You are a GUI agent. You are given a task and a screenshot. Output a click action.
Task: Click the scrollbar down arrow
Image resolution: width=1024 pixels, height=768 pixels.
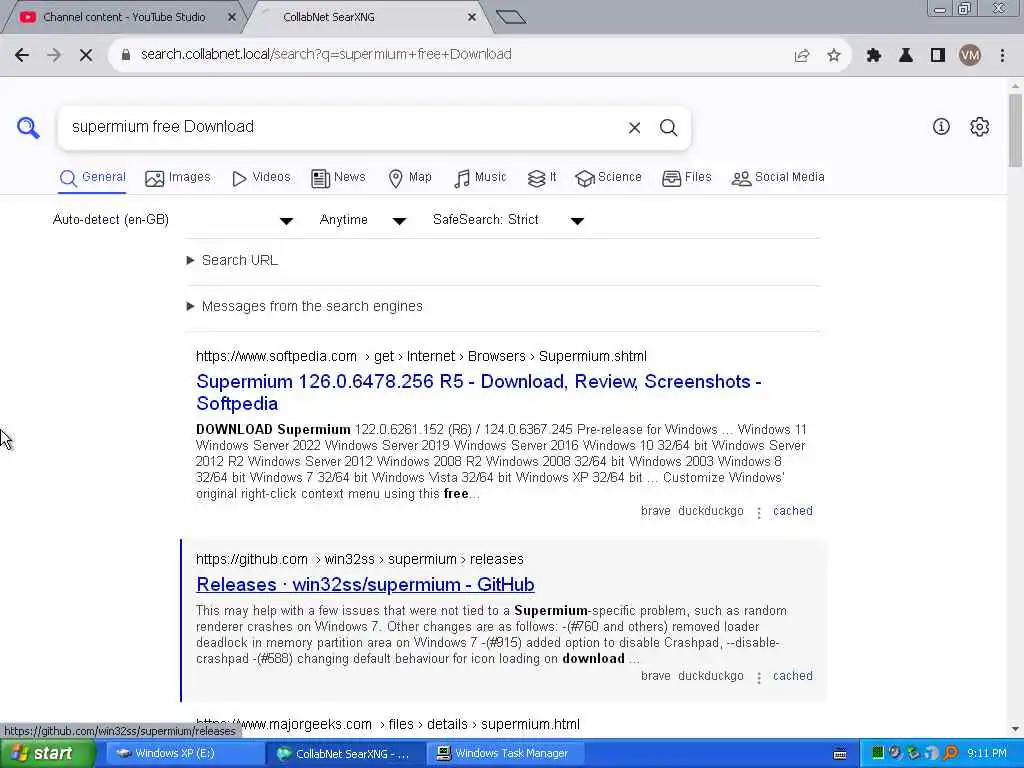tap(1015, 729)
